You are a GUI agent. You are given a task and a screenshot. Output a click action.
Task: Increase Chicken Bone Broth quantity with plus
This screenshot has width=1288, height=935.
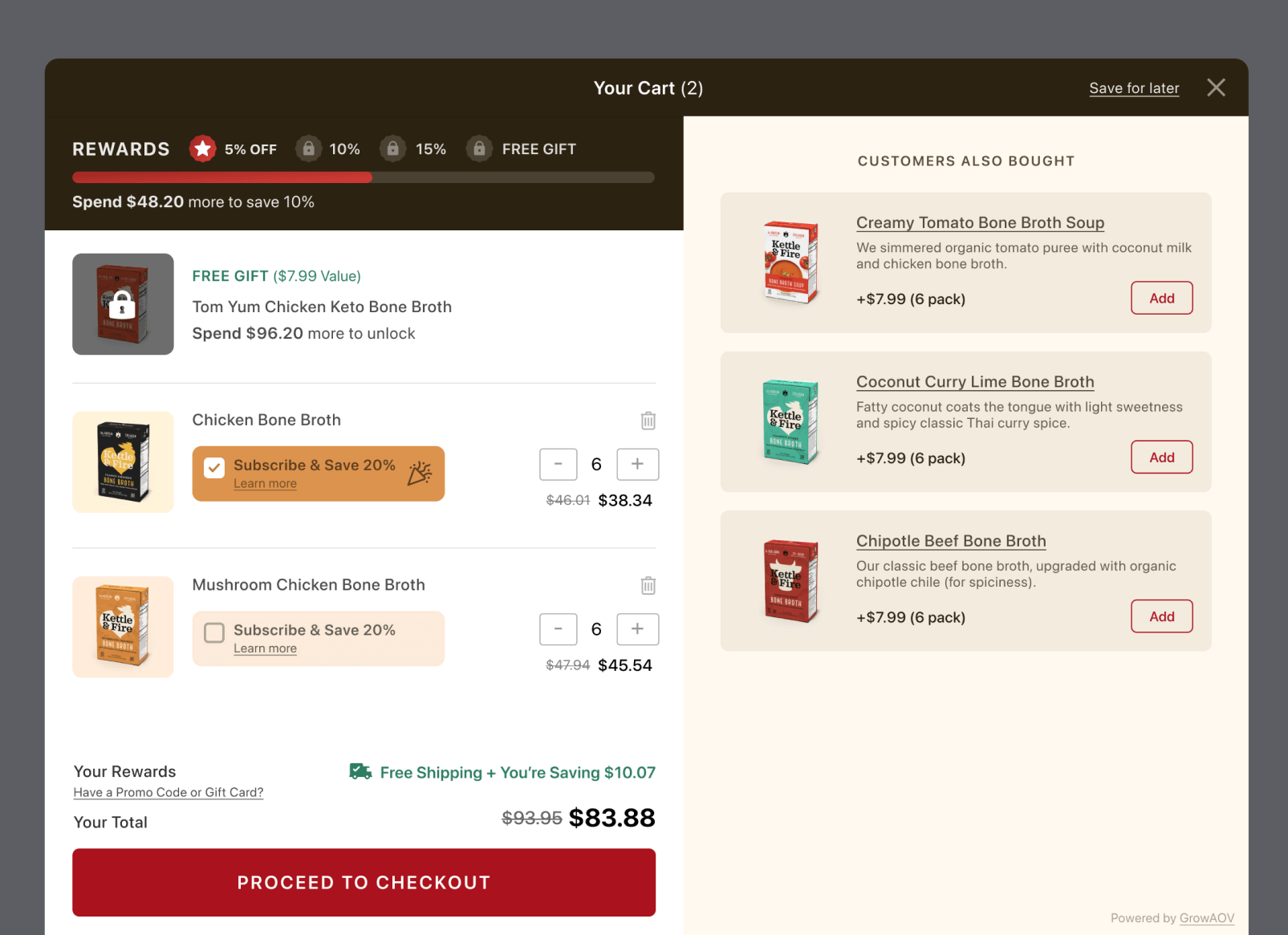coord(637,464)
